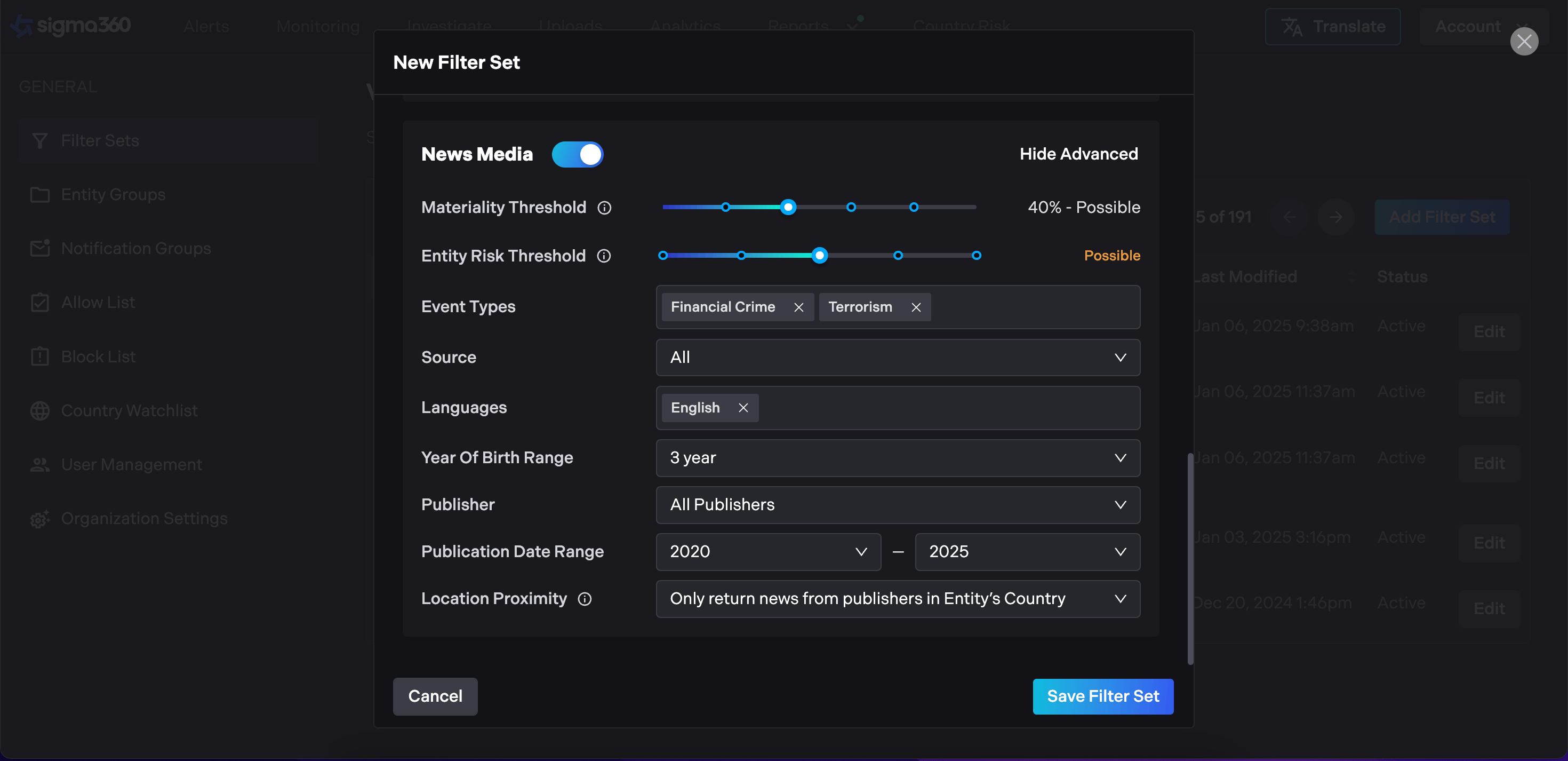The height and width of the screenshot is (761, 1568).
Task: Click Hide Advanced link
Action: point(1078,154)
